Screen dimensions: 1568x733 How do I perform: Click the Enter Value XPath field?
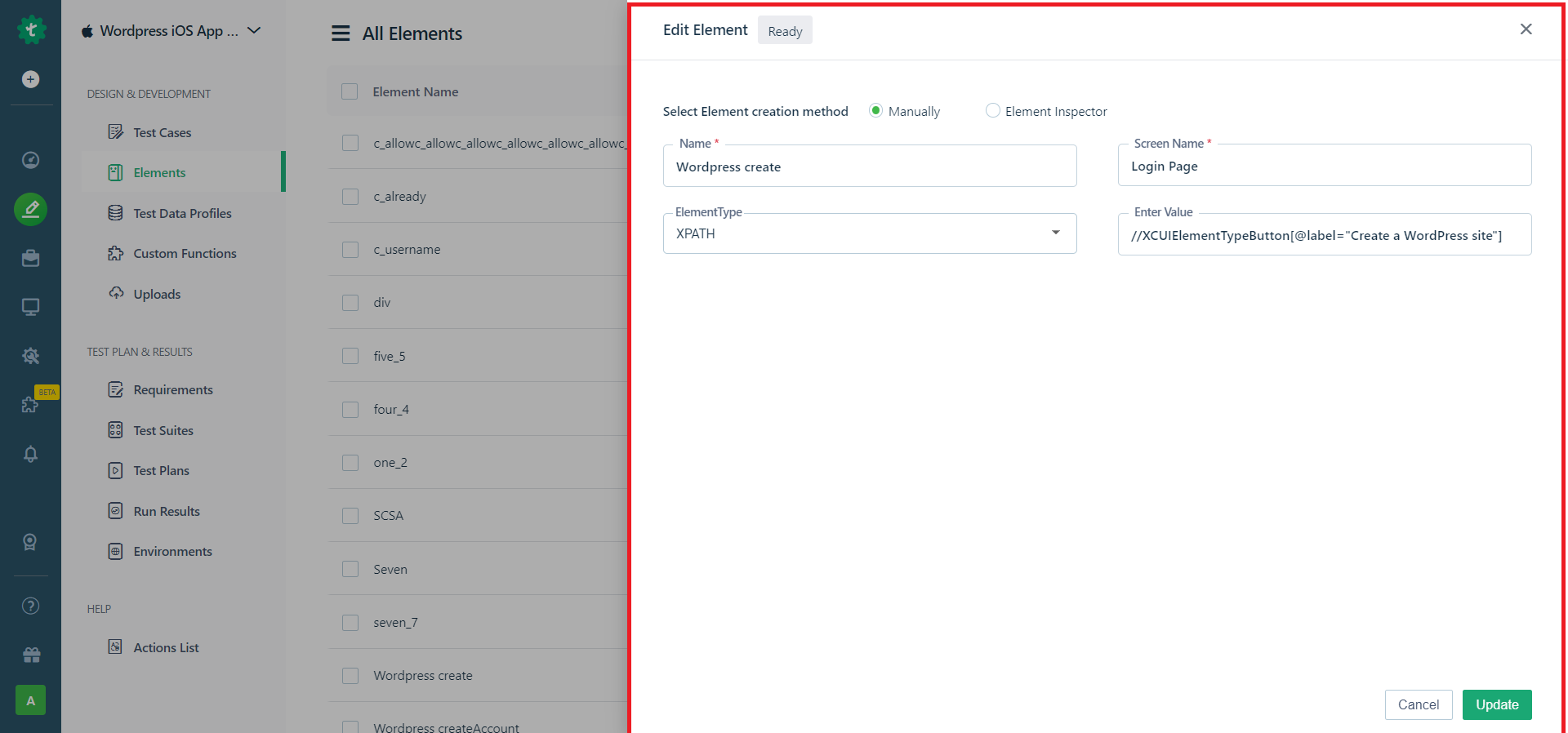click(1325, 235)
